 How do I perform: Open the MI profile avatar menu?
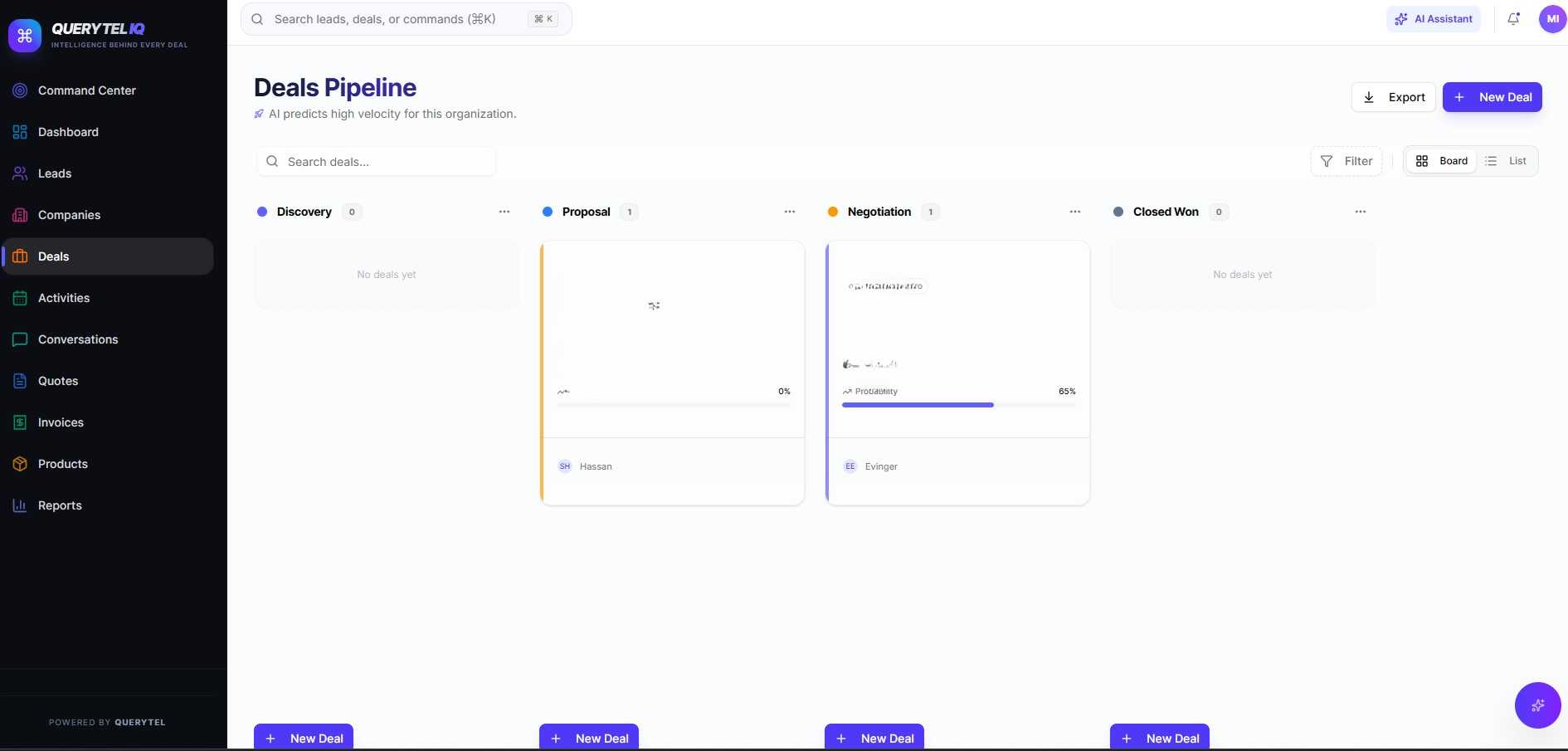[x=1551, y=19]
